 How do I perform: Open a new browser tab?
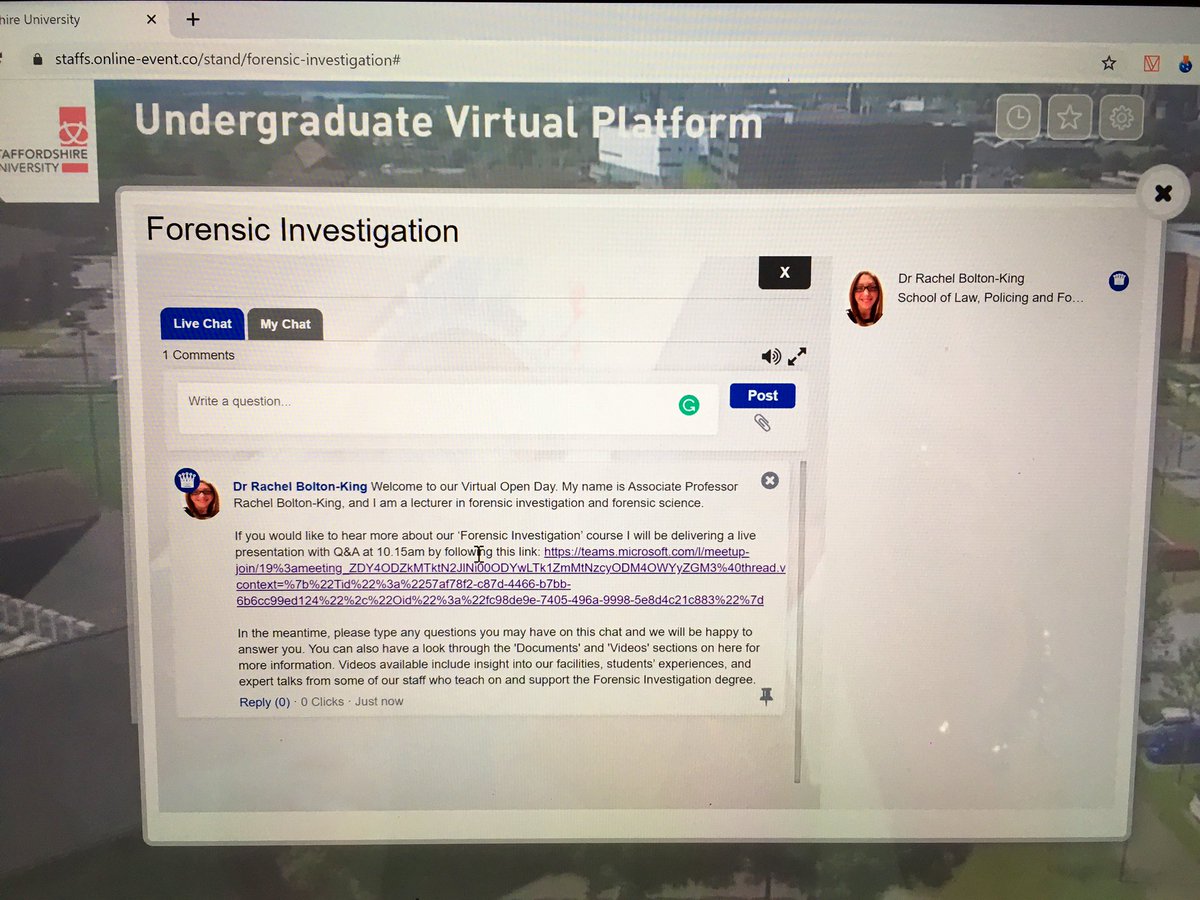(x=193, y=19)
